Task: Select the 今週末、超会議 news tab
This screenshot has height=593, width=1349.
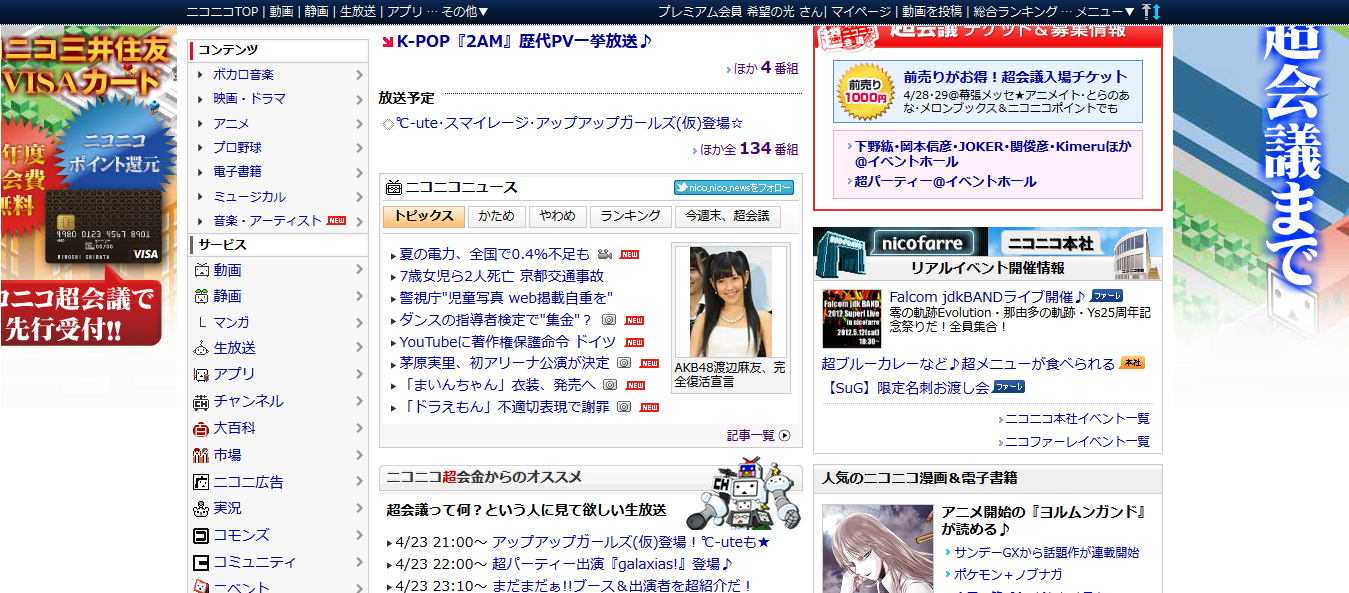Action: pyautogui.click(x=727, y=216)
